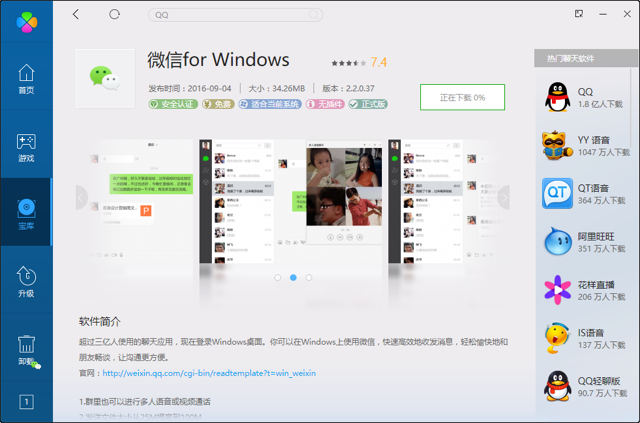Click the colorful clover app logo
Image resolution: width=640 pixels, height=423 pixels.
tap(27, 22)
